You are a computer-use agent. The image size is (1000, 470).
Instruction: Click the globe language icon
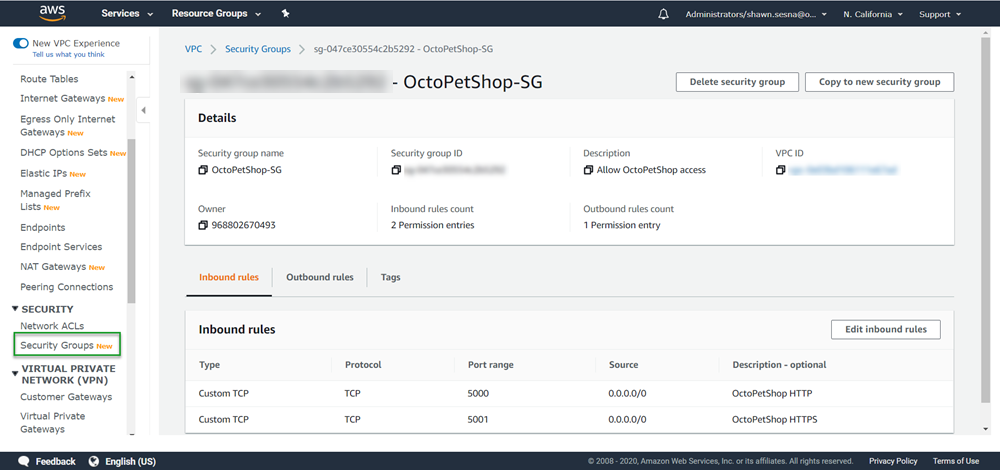coord(94,461)
